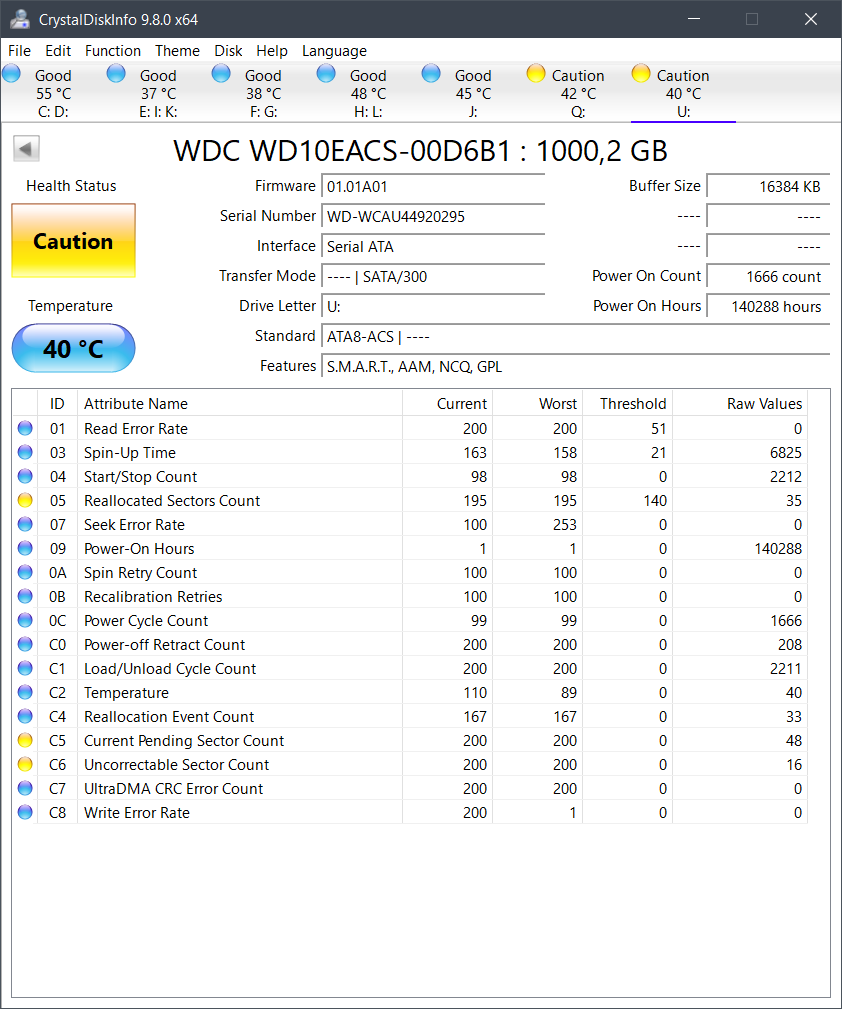The image size is (842, 1009).
Task: Click status orb for Power Cycle Count
Action: point(25,620)
